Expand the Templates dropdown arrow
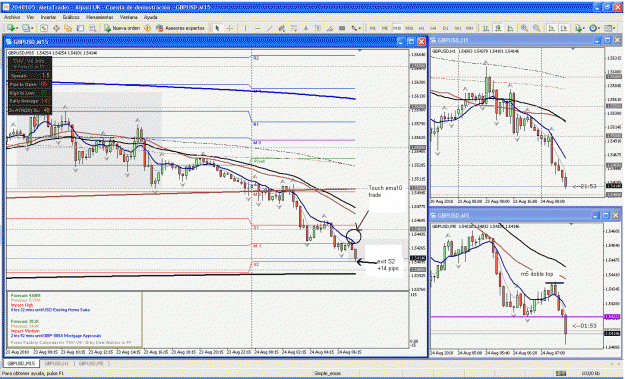Screen dimensions: 625x379 614,28
